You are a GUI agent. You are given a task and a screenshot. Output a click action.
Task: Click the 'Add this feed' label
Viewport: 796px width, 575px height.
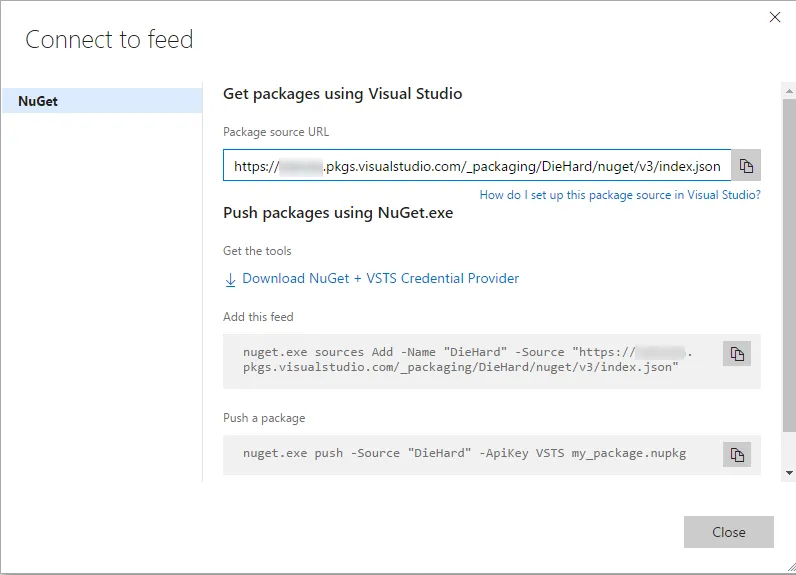[x=258, y=317]
